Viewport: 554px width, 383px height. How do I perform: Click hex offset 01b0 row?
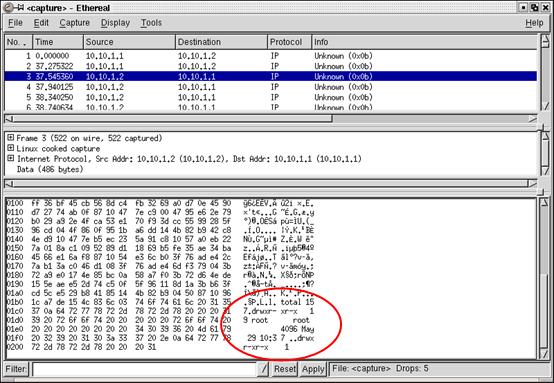tap(160, 302)
